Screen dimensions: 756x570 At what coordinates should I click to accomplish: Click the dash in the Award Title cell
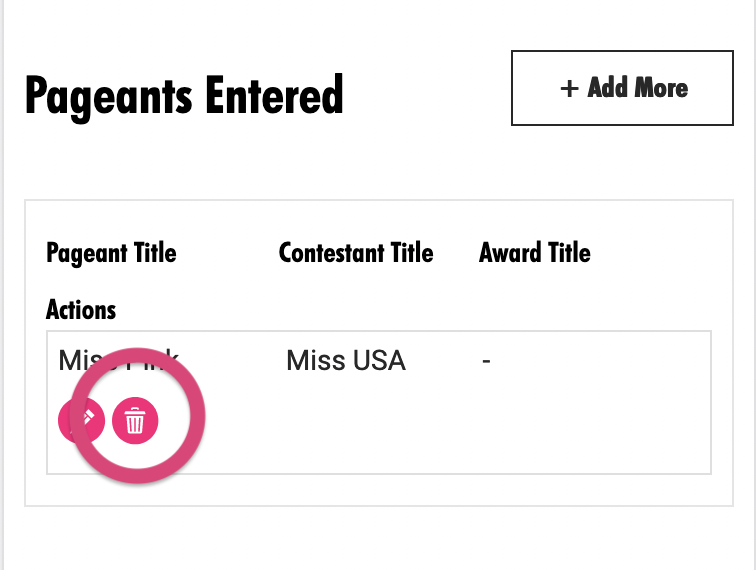click(486, 361)
